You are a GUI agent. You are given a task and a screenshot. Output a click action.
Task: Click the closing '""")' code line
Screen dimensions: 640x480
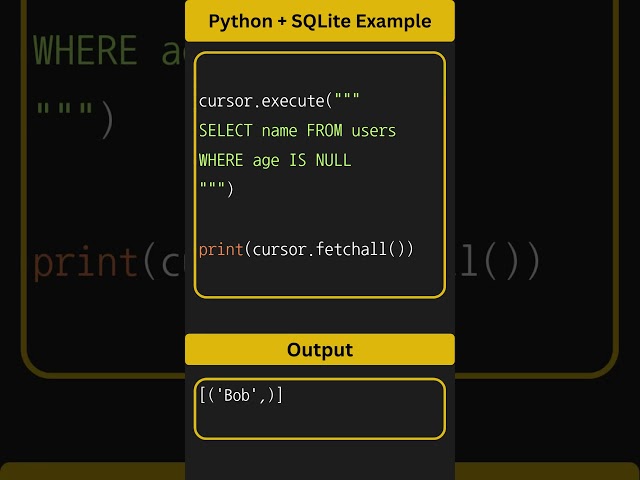(x=216, y=189)
